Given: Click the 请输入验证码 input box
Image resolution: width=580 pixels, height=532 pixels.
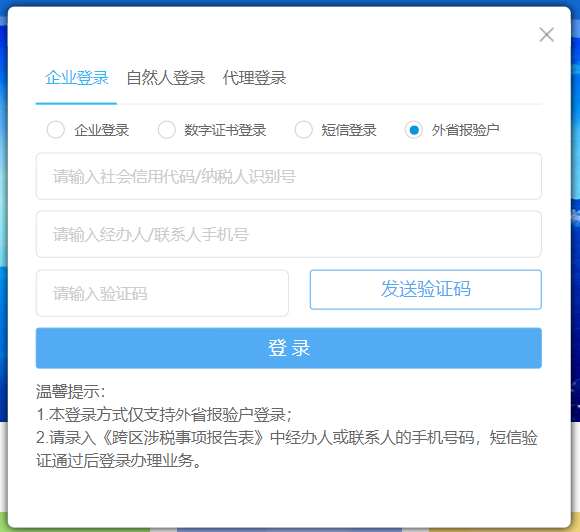Looking at the screenshot, I should click(162, 293).
